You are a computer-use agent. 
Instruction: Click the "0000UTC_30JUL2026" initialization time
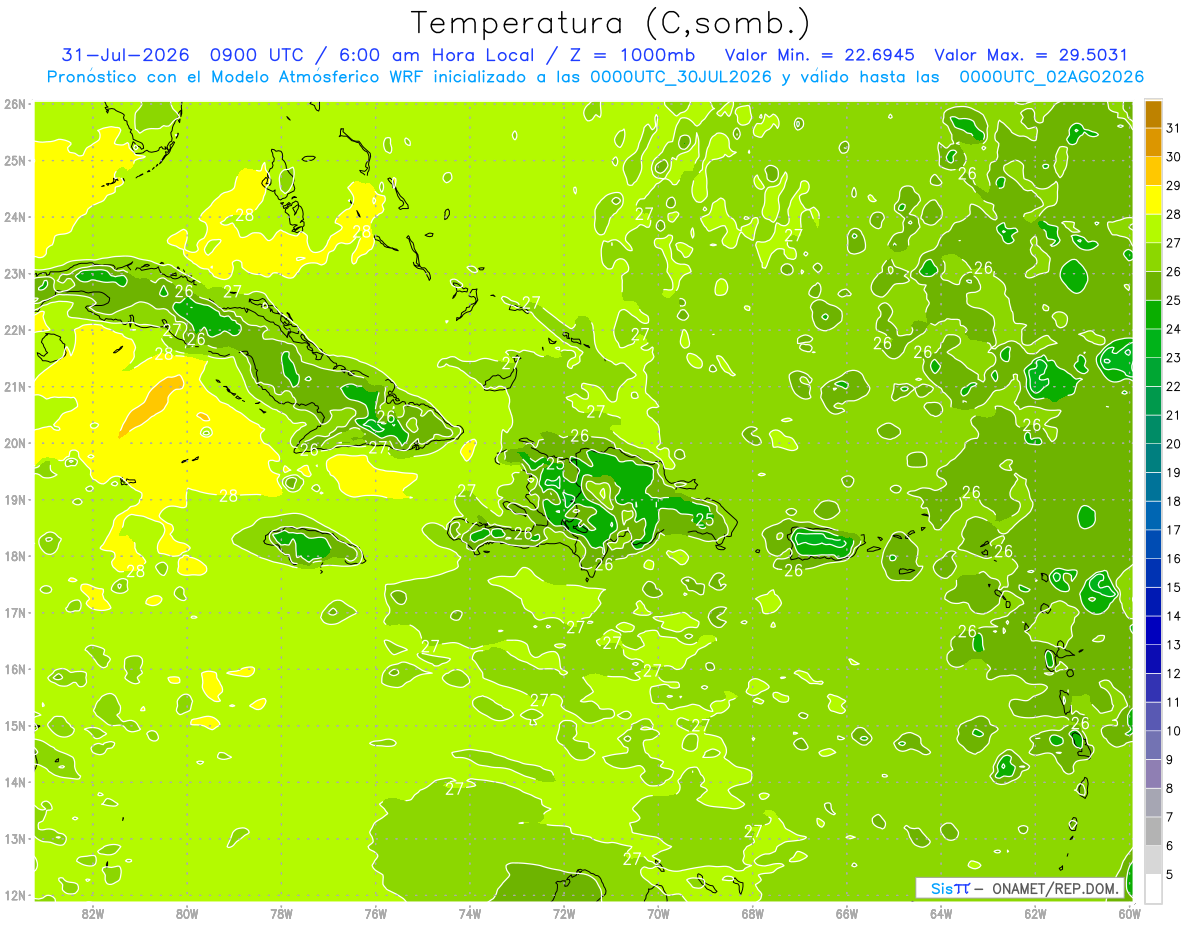point(681,77)
